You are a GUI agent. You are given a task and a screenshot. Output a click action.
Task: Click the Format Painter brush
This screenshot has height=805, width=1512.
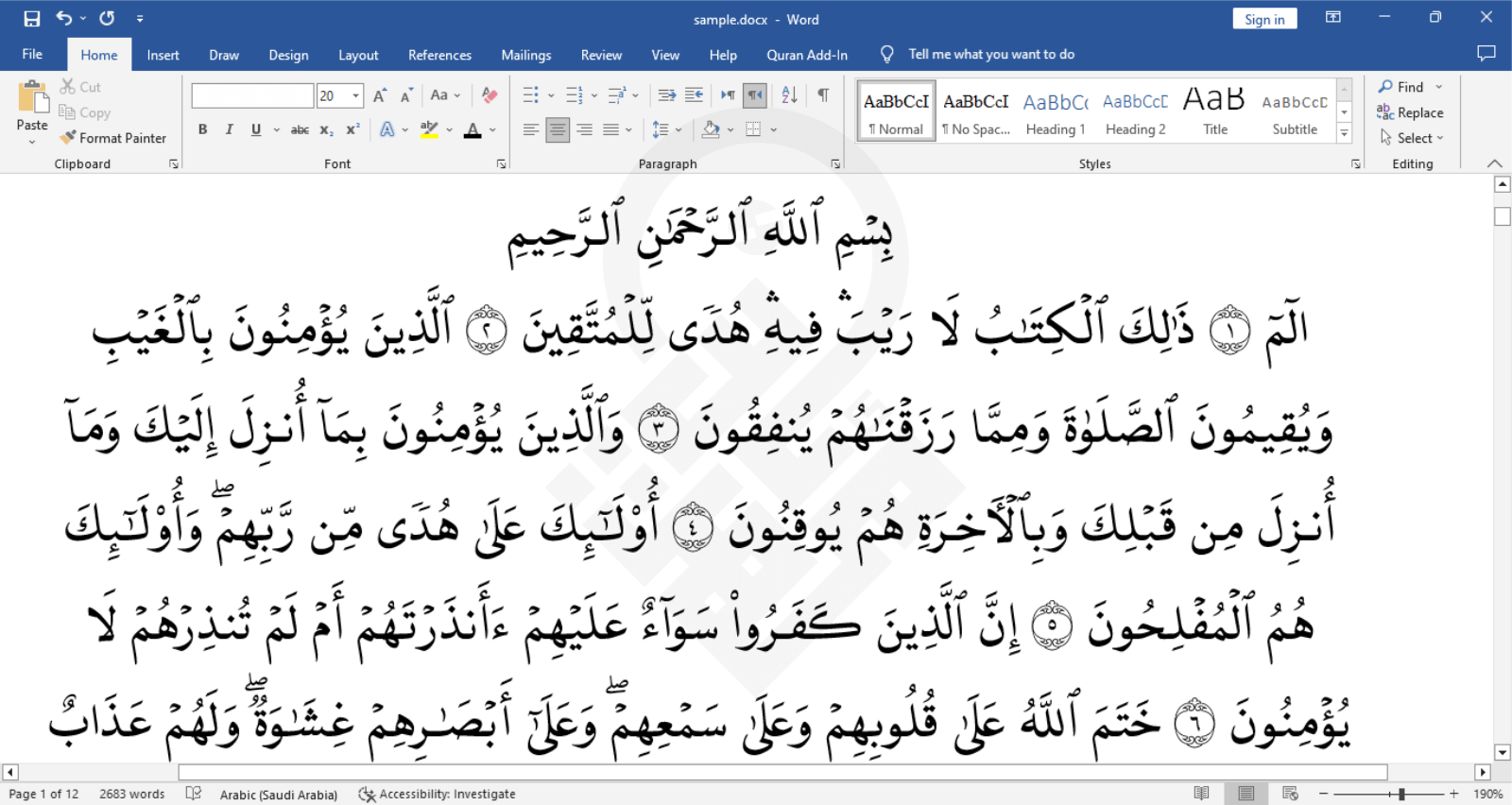pyautogui.click(x=68, y=137)
